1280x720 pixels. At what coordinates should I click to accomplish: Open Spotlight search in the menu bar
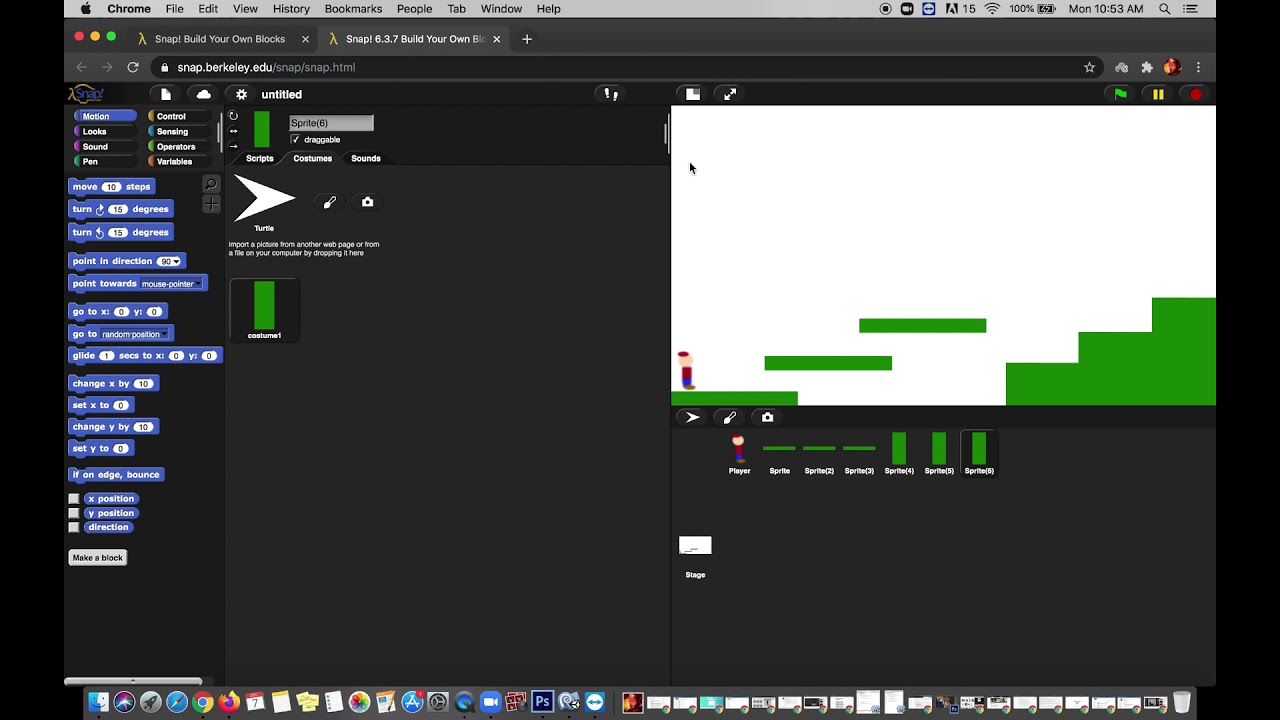pyautogui.click(x=1165, y=9)
